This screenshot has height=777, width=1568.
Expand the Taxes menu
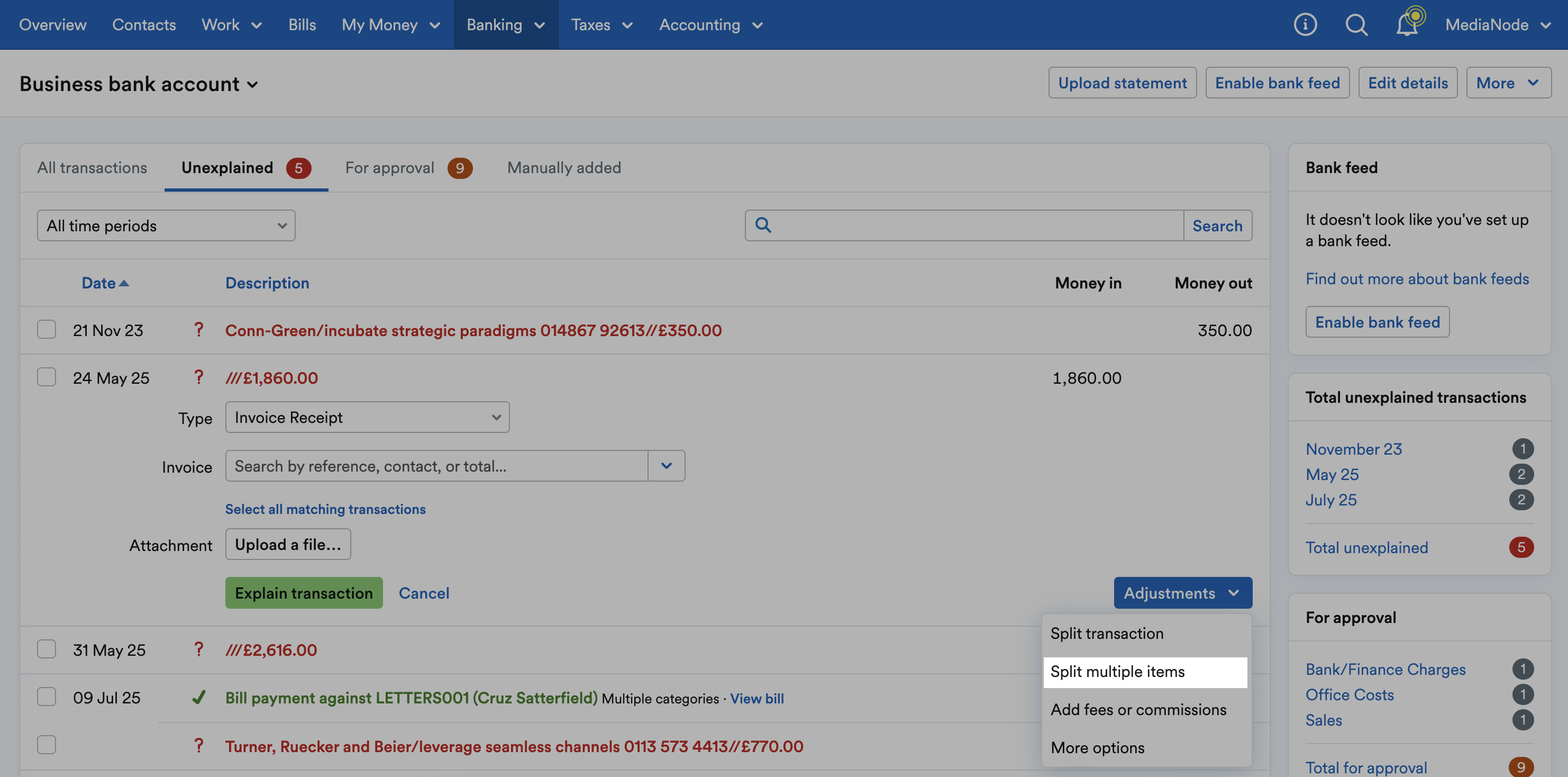(602, 24)
